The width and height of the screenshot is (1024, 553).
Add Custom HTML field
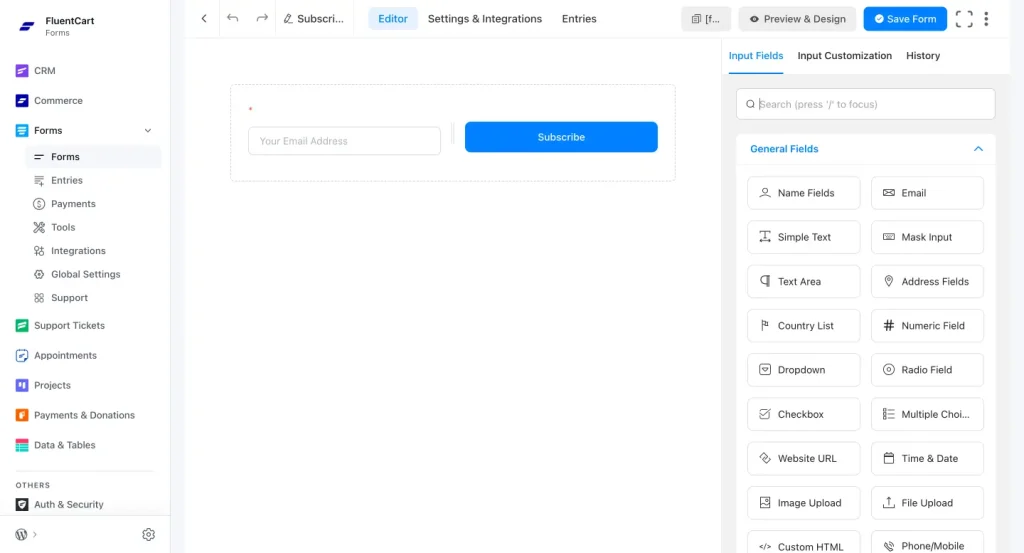pos(803,543)
